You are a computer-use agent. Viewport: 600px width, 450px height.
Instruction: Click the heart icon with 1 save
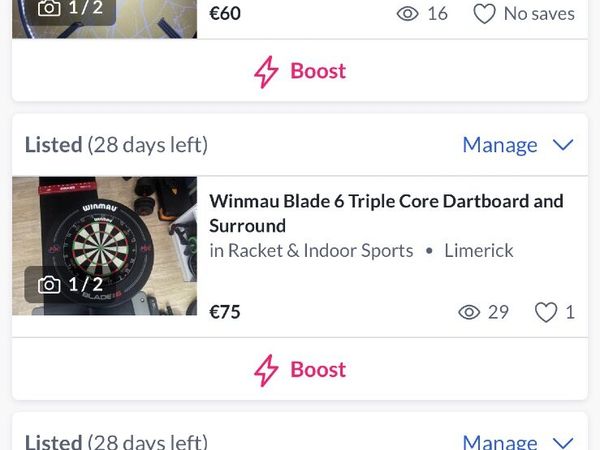[545, 312]
